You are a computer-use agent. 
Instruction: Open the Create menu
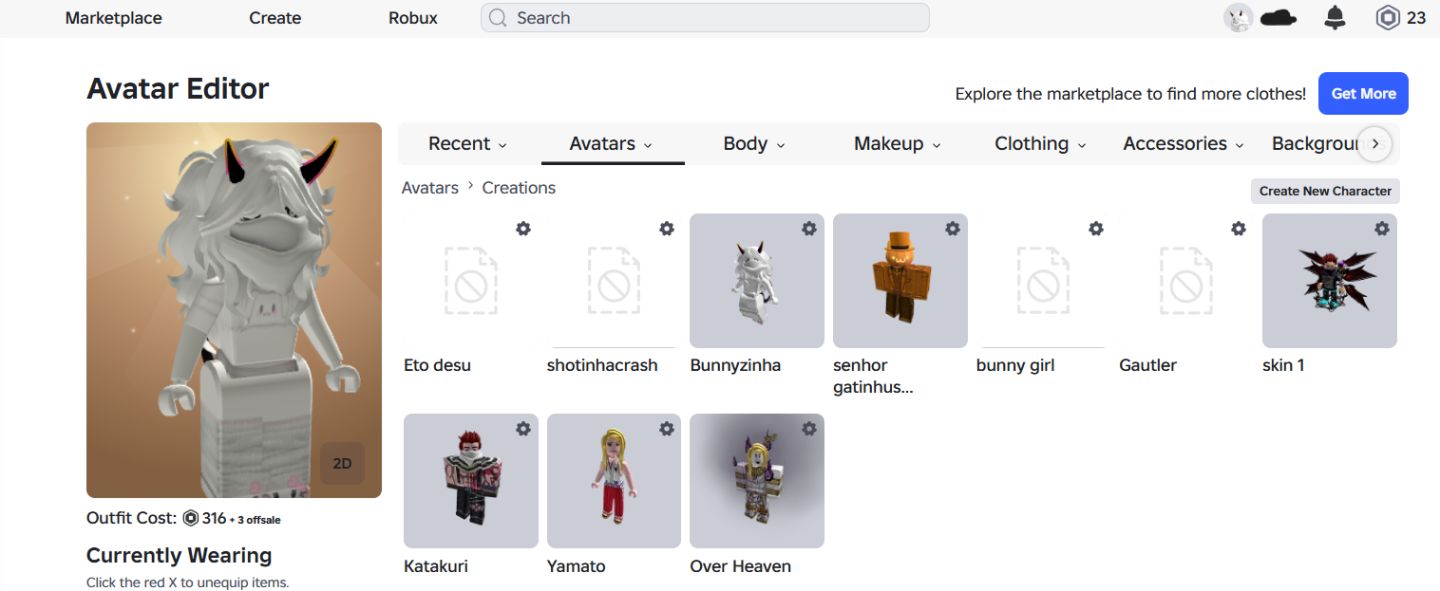tap(275, 18)
